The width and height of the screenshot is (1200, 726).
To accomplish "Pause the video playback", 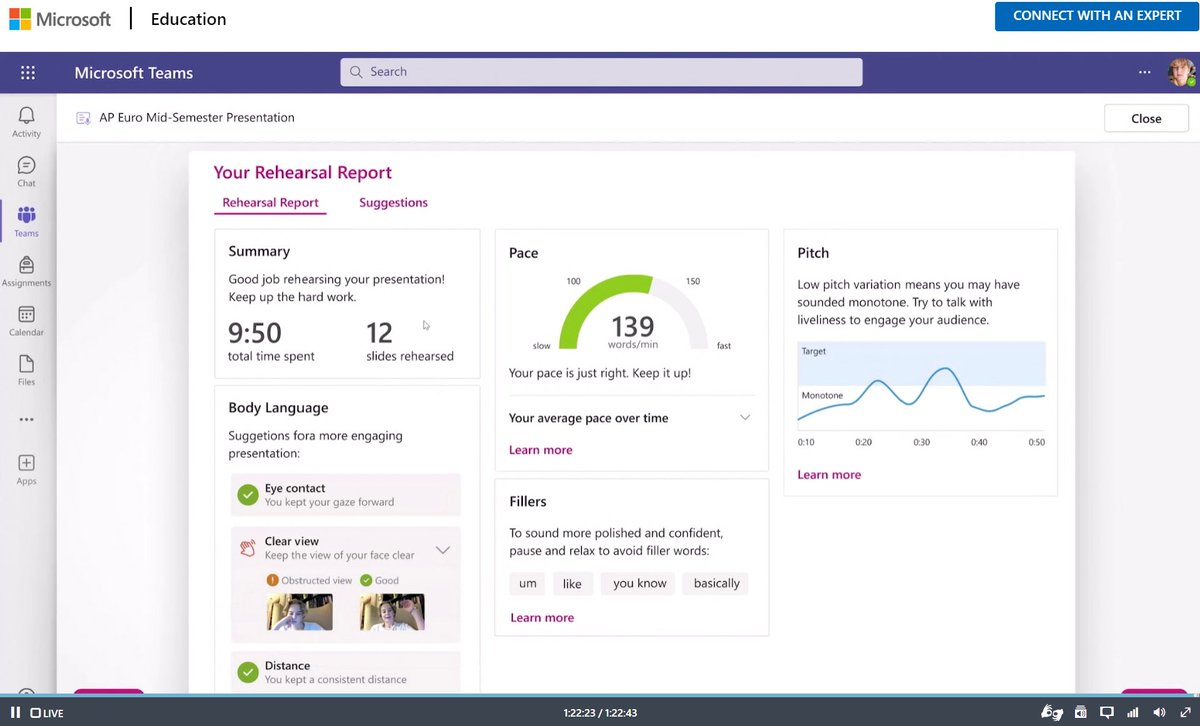I will [x=16, y=713].
